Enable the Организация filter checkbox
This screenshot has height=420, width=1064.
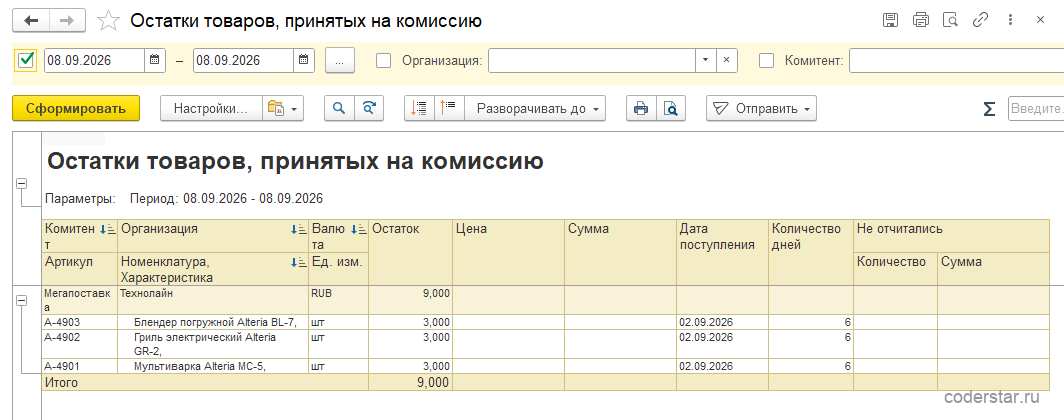point(384,60)
